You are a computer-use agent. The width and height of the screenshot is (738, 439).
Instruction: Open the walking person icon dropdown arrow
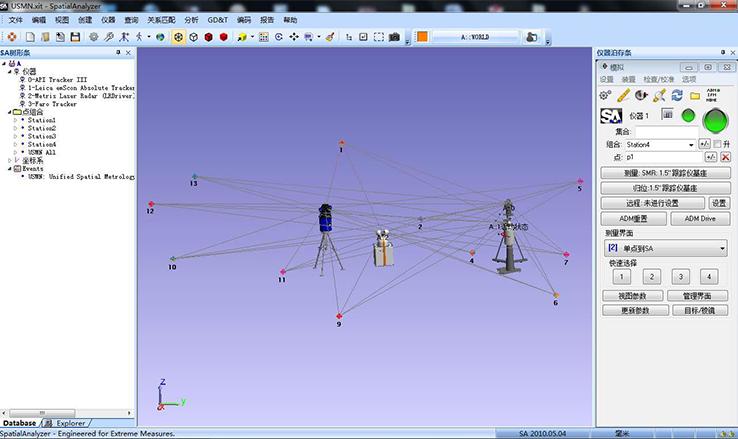[149, 37]
